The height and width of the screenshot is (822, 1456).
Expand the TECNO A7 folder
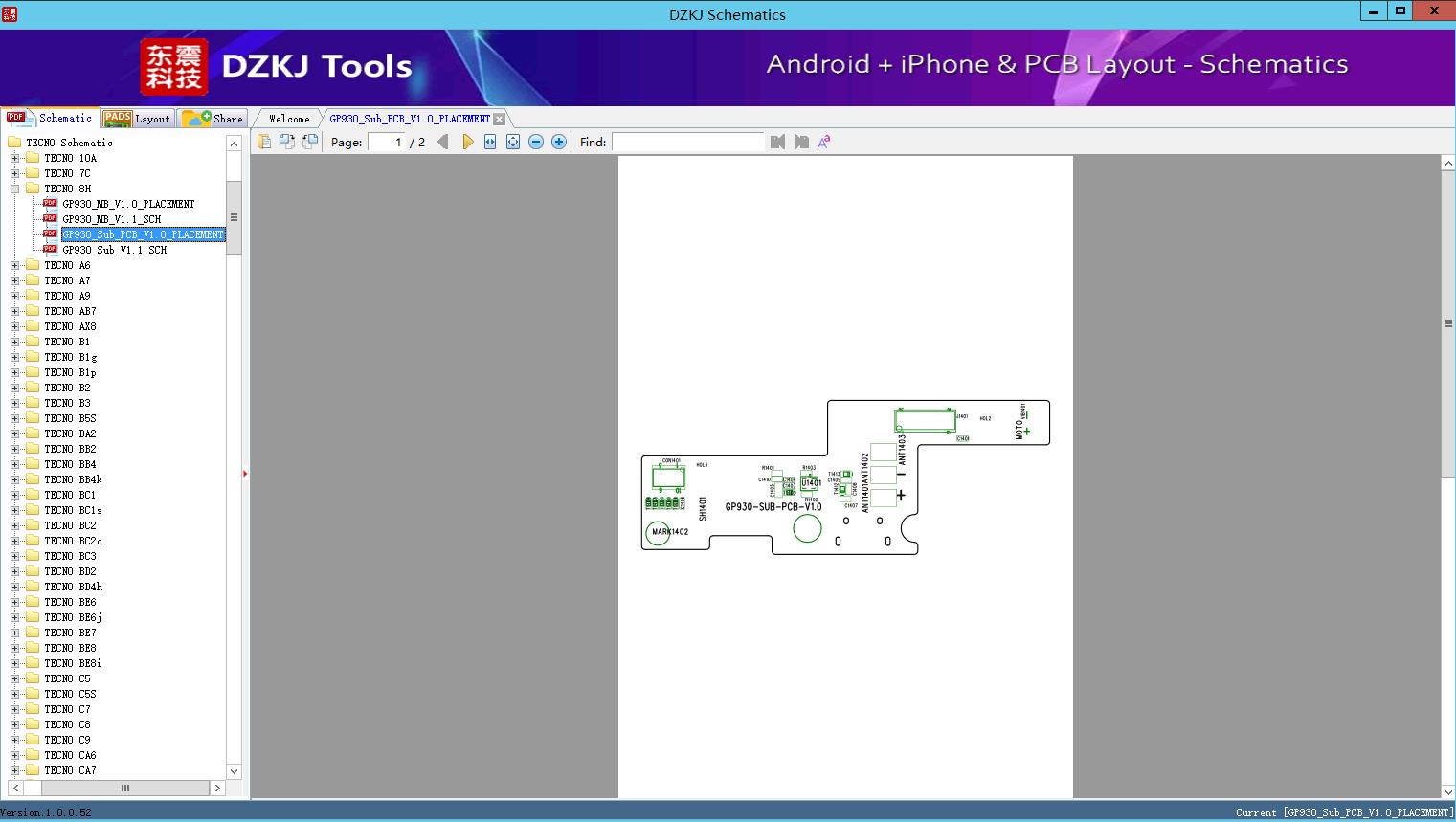14,280
